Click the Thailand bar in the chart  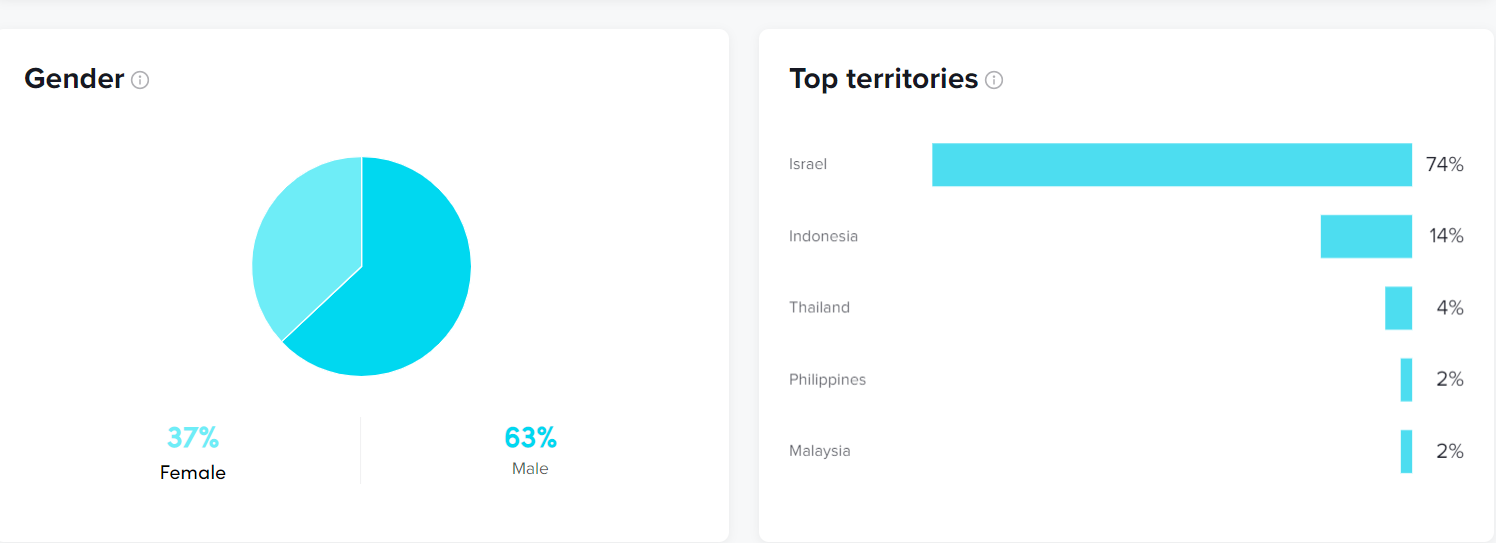[1398, 308]
